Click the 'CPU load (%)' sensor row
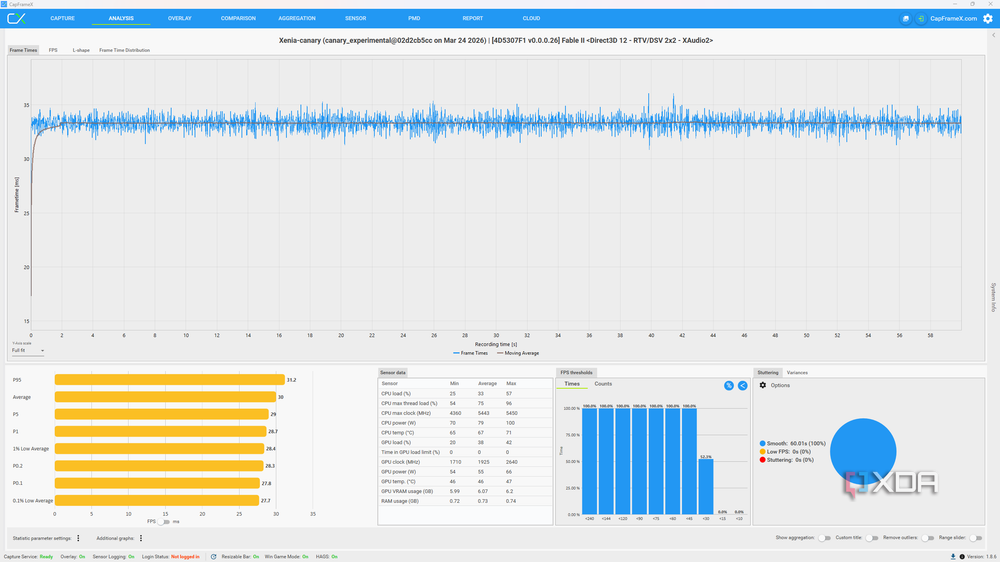Screen dimensions: 1000x562 pyautogui.click(x=464, y=394)
